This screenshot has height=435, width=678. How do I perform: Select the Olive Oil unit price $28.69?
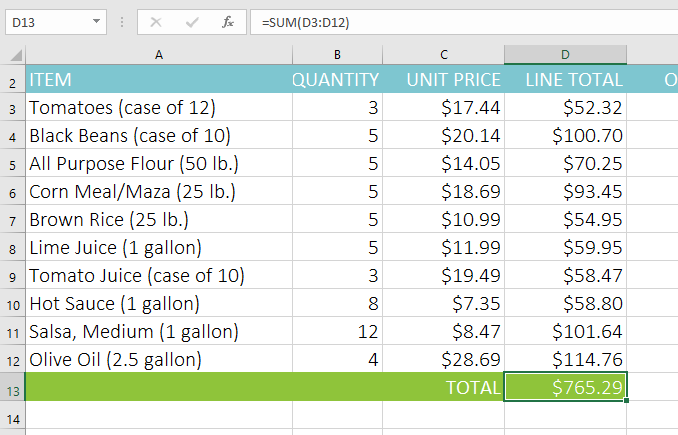click(x=444, y=359)
